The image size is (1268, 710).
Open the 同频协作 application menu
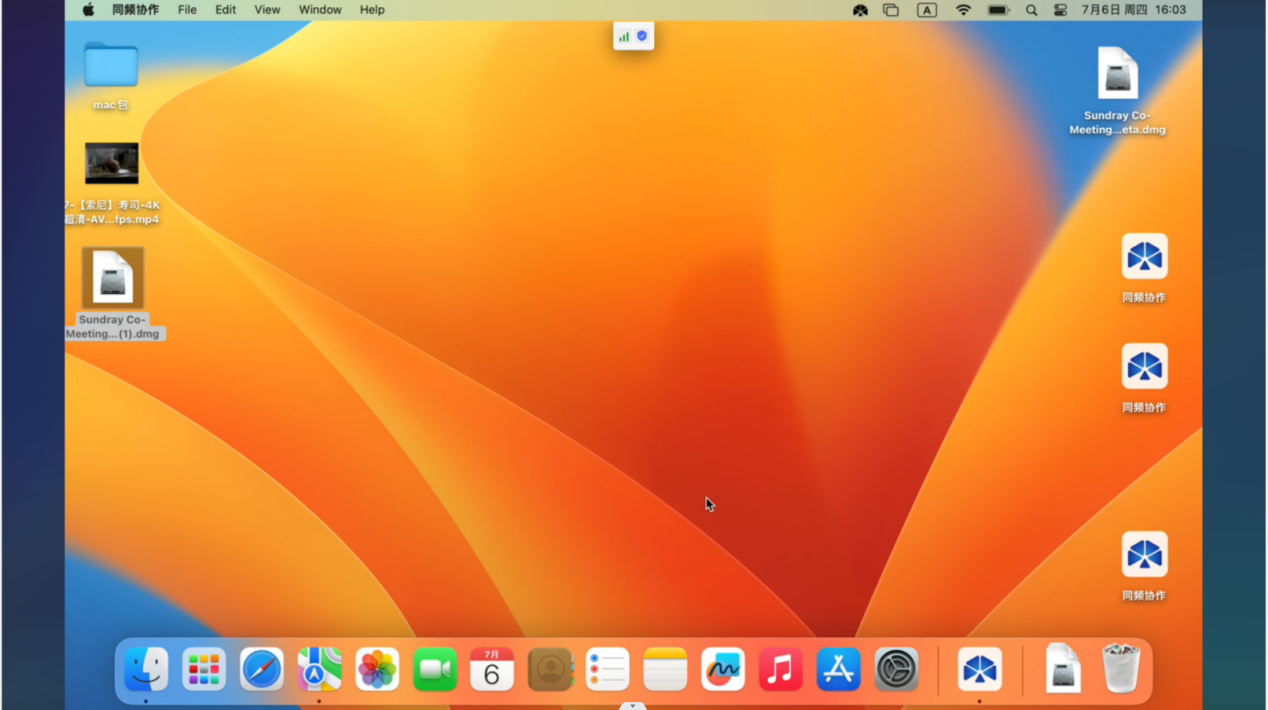[x=135, y=10]
